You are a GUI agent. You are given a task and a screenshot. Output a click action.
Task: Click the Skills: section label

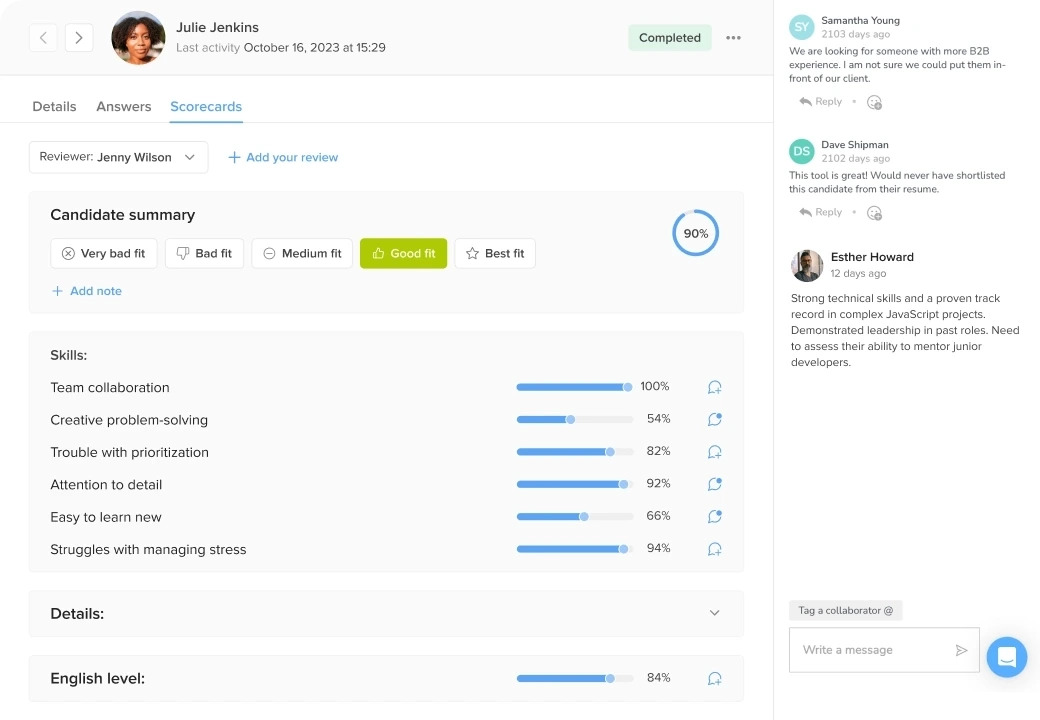(69, 355)
